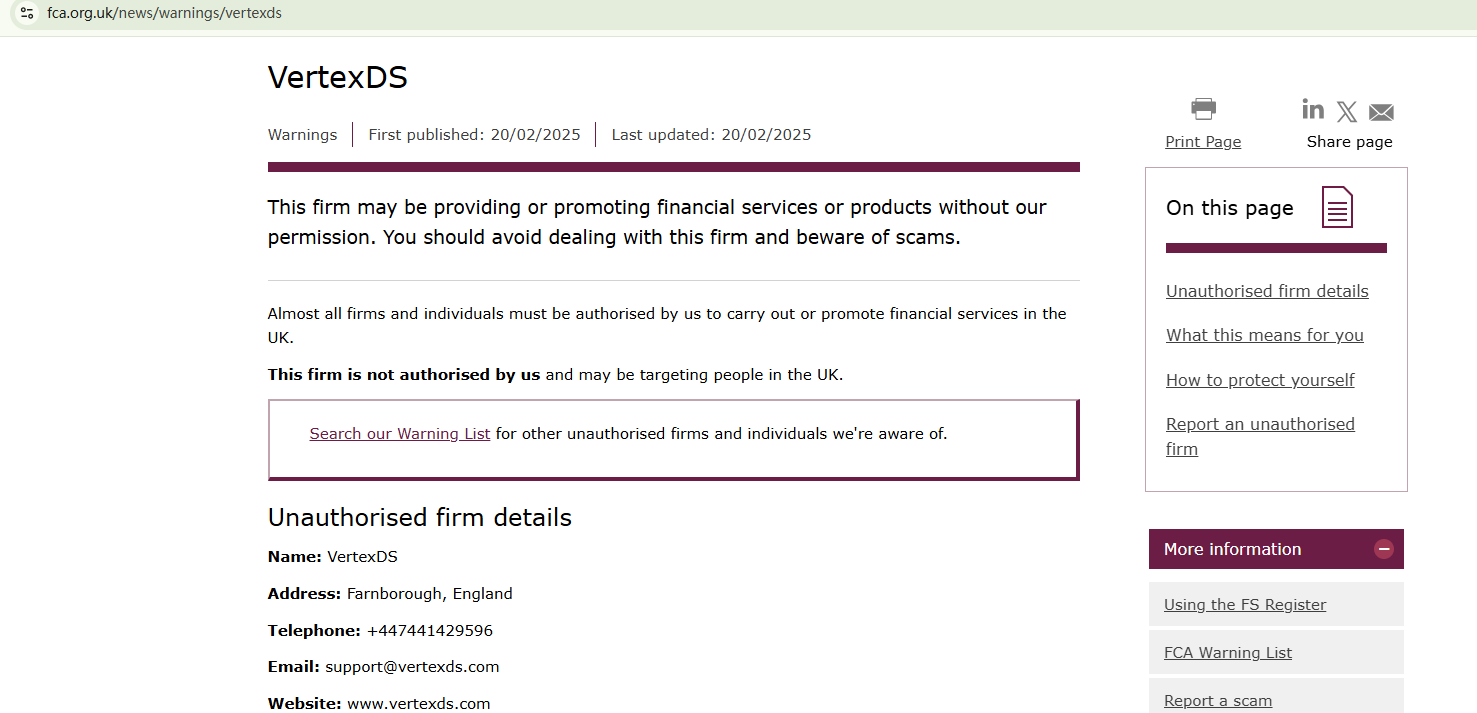Open the Print Page link
The width and height of the screenshot is (1477, 713).
[x=1203, y=142]
